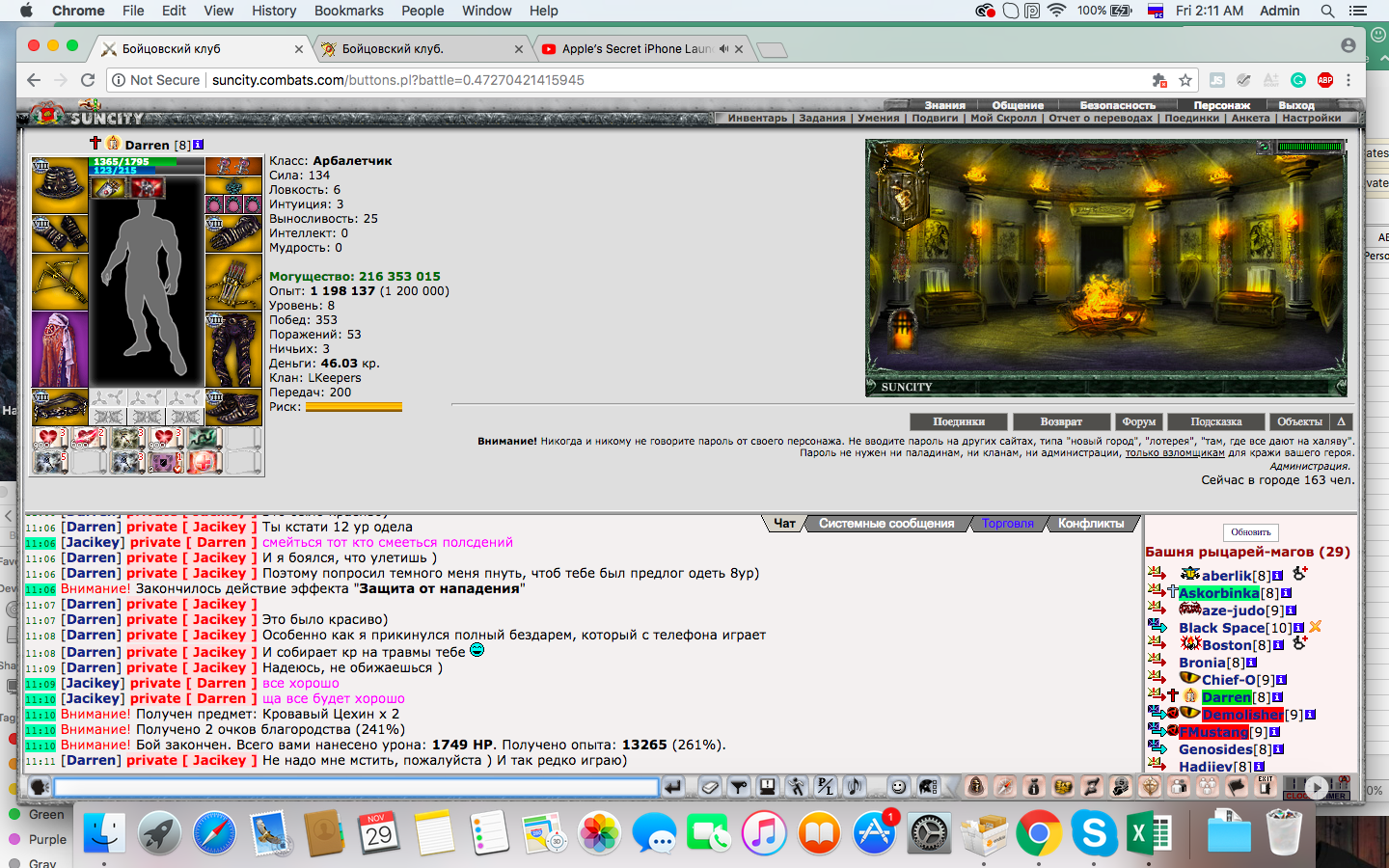Click the P/L translit toggle icon
Screen dimensions: 1389x868
pos(826,787)
